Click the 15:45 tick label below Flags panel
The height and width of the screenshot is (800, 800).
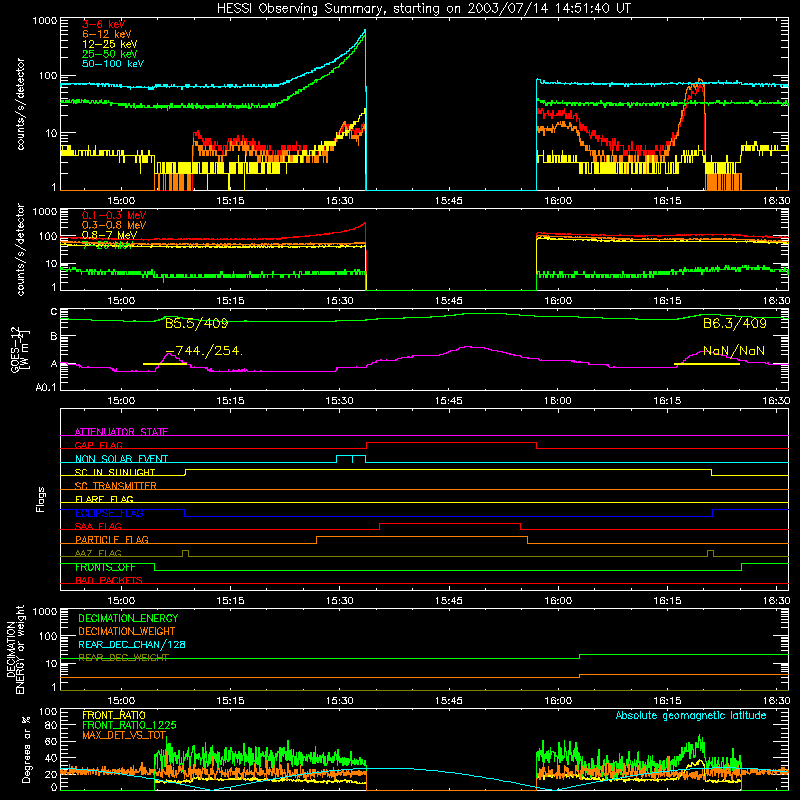[x=448, y=601]
